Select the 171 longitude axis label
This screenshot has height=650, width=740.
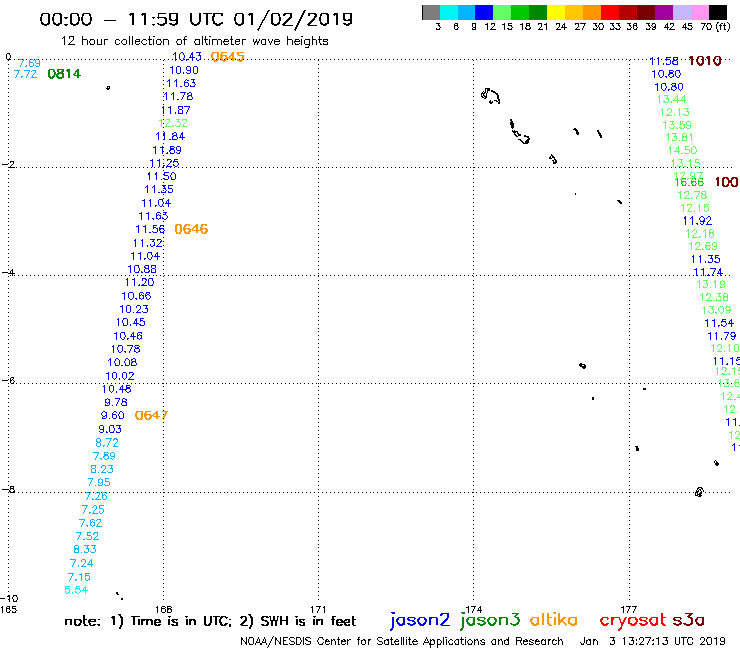point(318,609)
